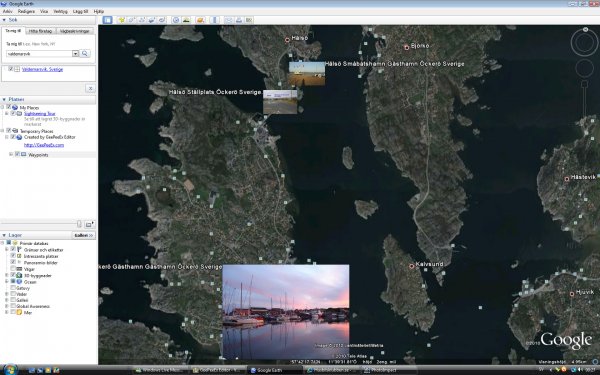This screenshot has height=375, width=600.
Task: Collapse the Sök panel
Action: [x=4, y=20]
